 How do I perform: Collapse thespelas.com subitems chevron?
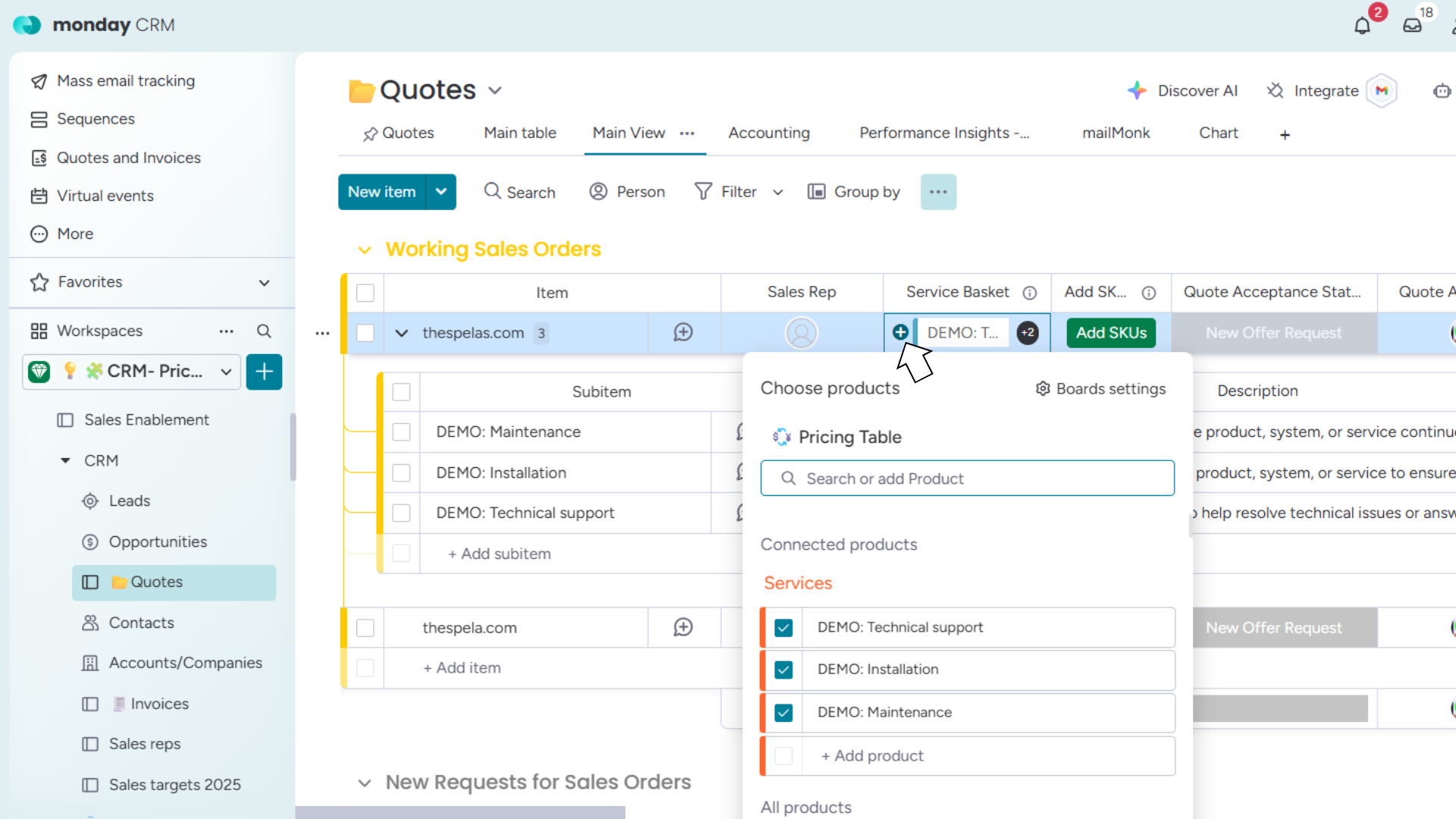pos(402,333)
